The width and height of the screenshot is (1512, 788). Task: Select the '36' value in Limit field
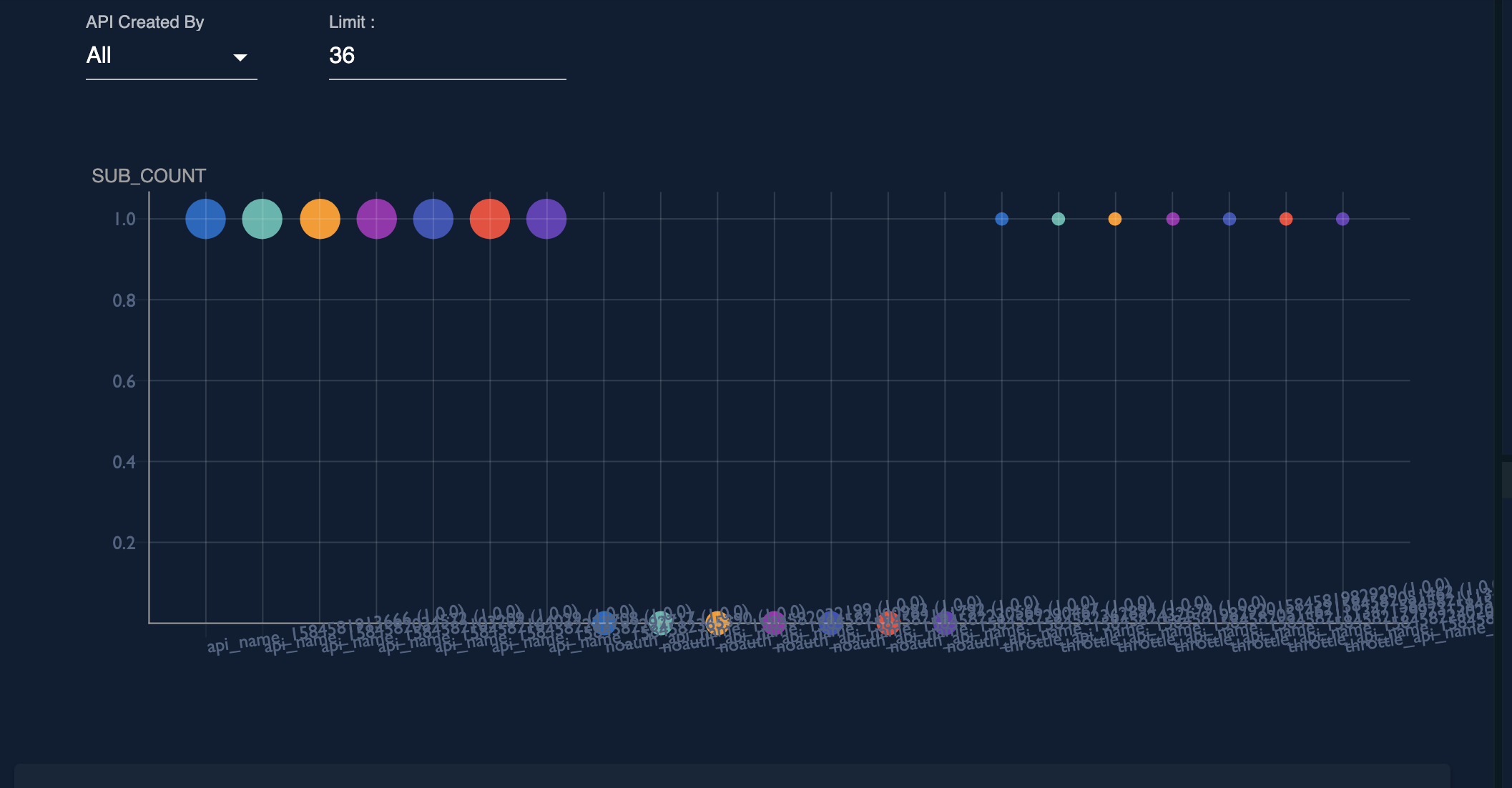coord(343,56)
